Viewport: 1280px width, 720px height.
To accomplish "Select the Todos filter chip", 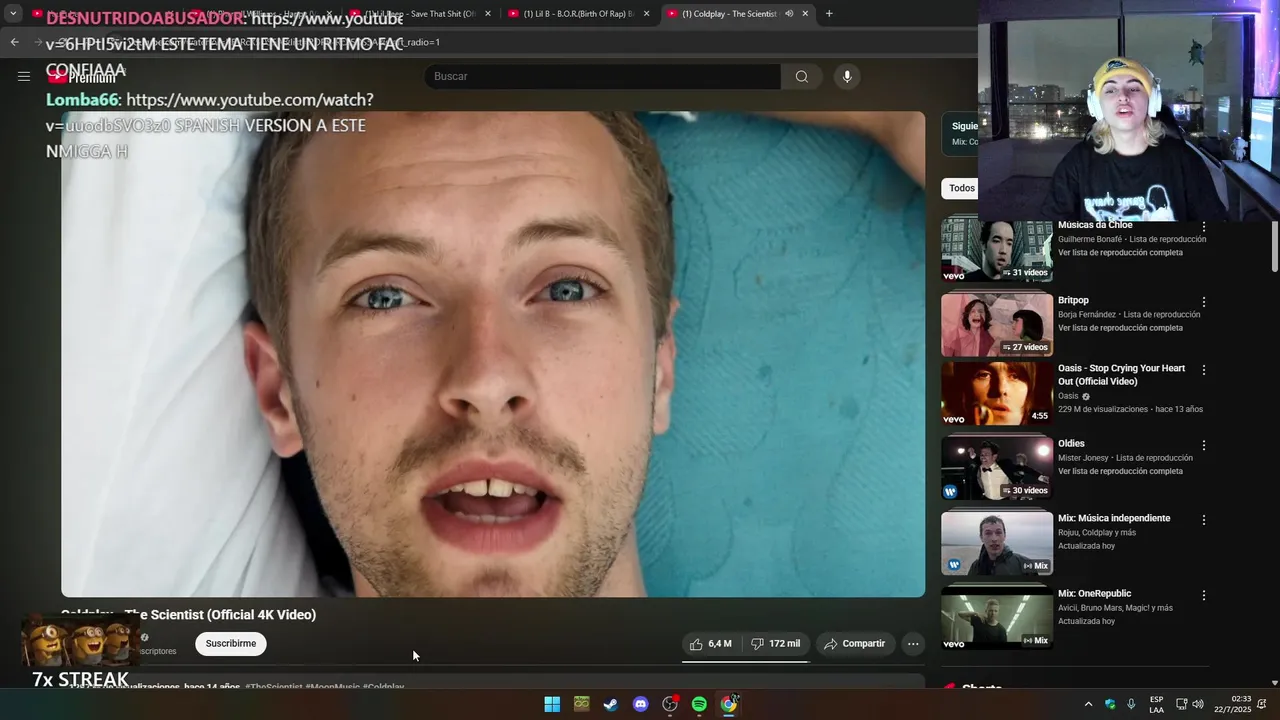I will point(961,188).
